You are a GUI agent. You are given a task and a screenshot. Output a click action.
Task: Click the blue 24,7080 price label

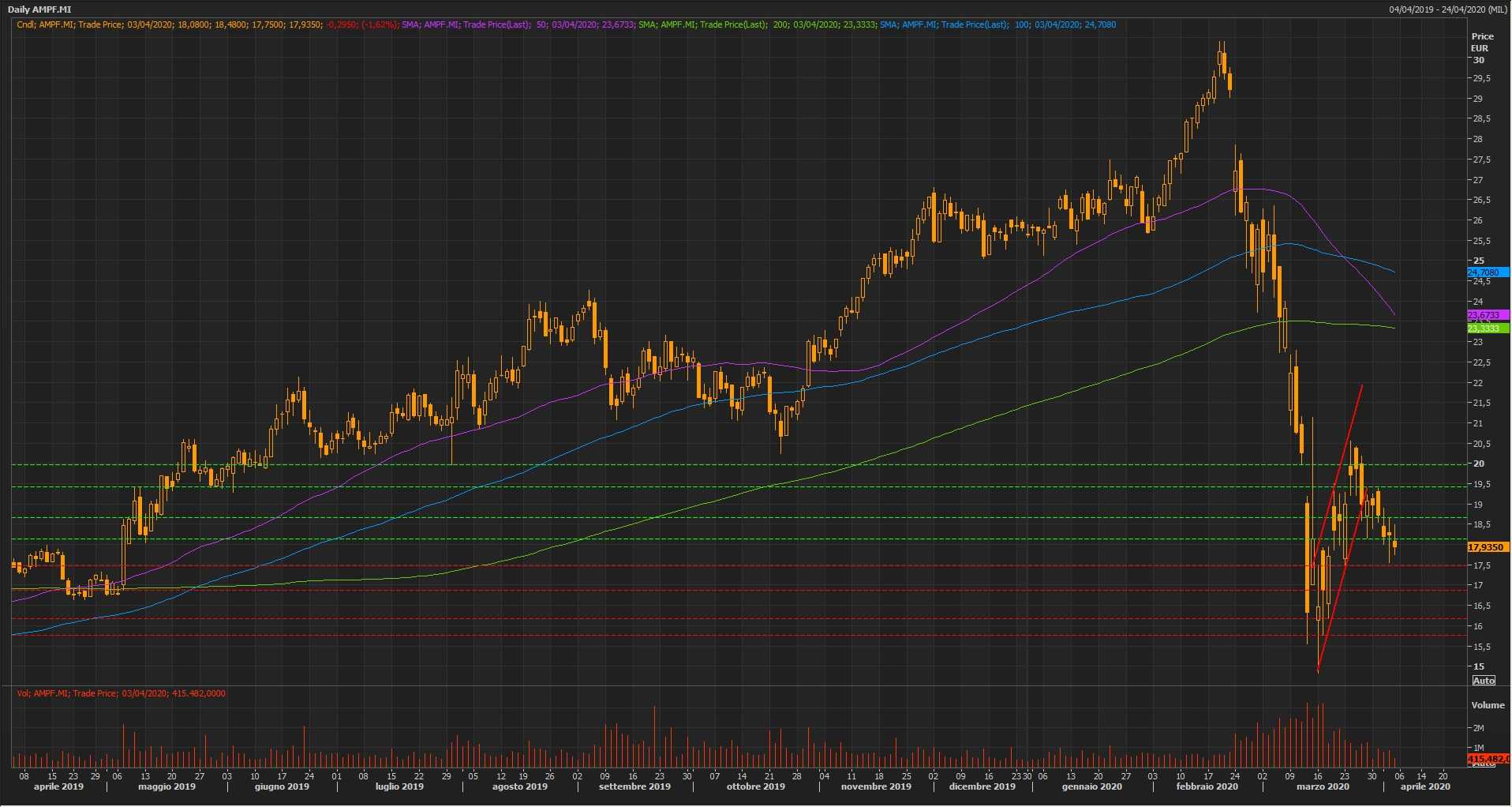(x=1487, y=272)
